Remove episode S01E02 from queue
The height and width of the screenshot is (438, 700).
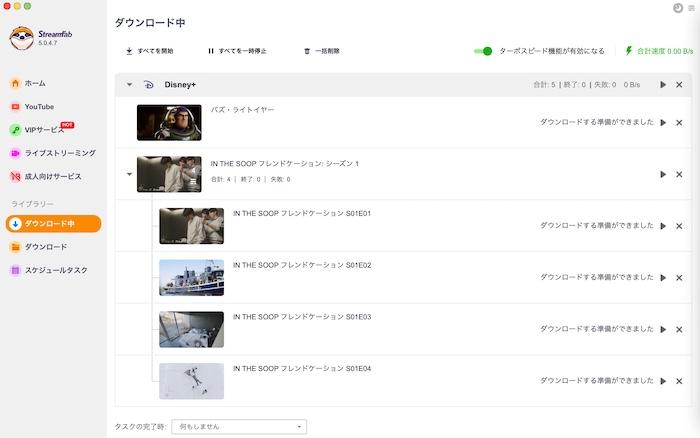coord(679,278)
